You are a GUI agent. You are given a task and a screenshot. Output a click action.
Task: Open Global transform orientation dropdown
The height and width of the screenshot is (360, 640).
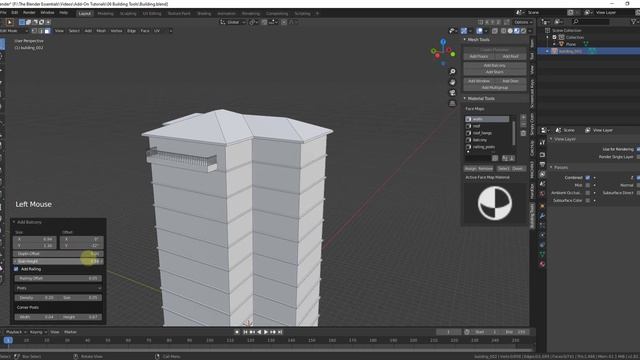[233, 22]
